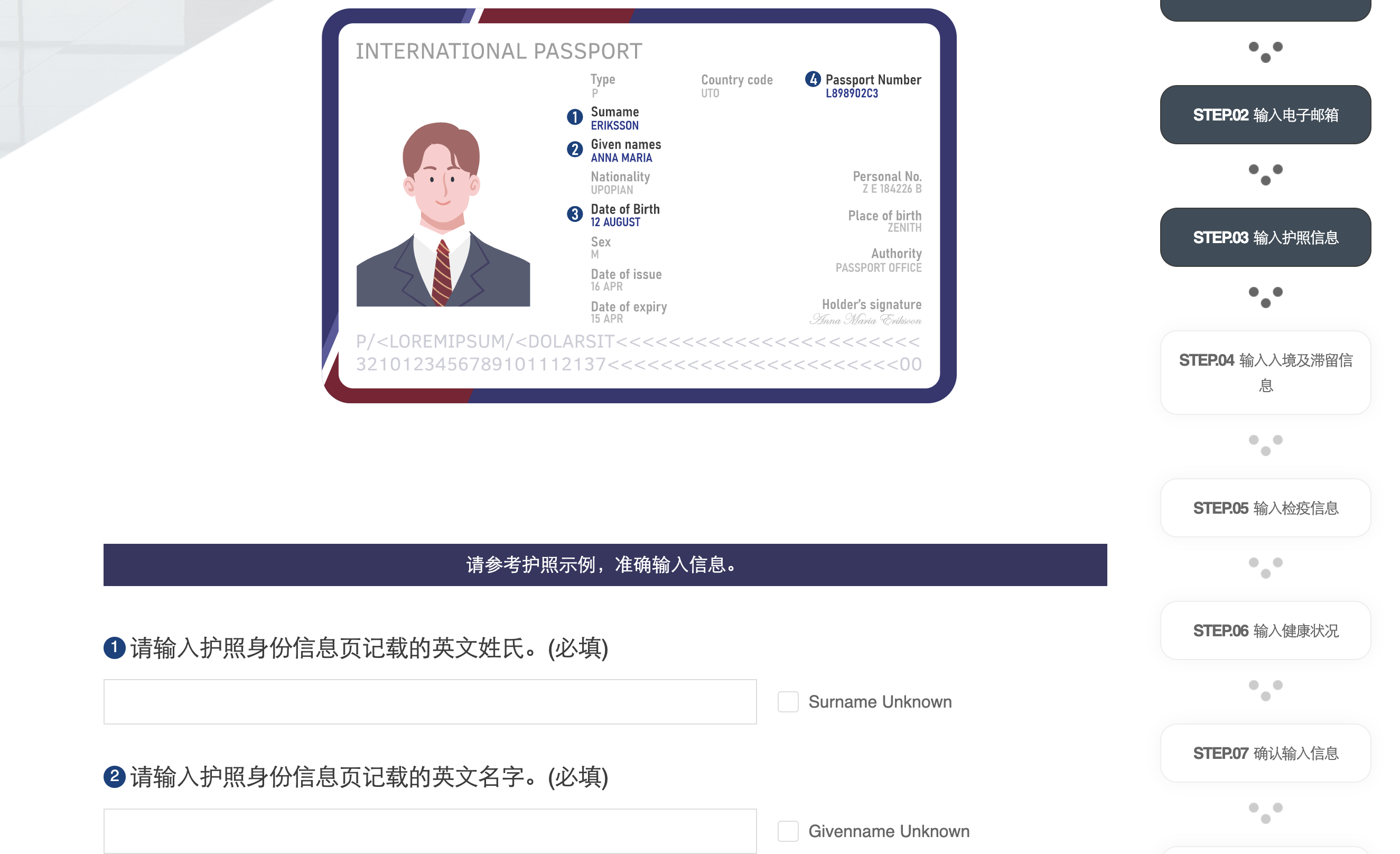The image size is (1400, 854).
Task: Click the dark banner about passport example
Action: 604,565
